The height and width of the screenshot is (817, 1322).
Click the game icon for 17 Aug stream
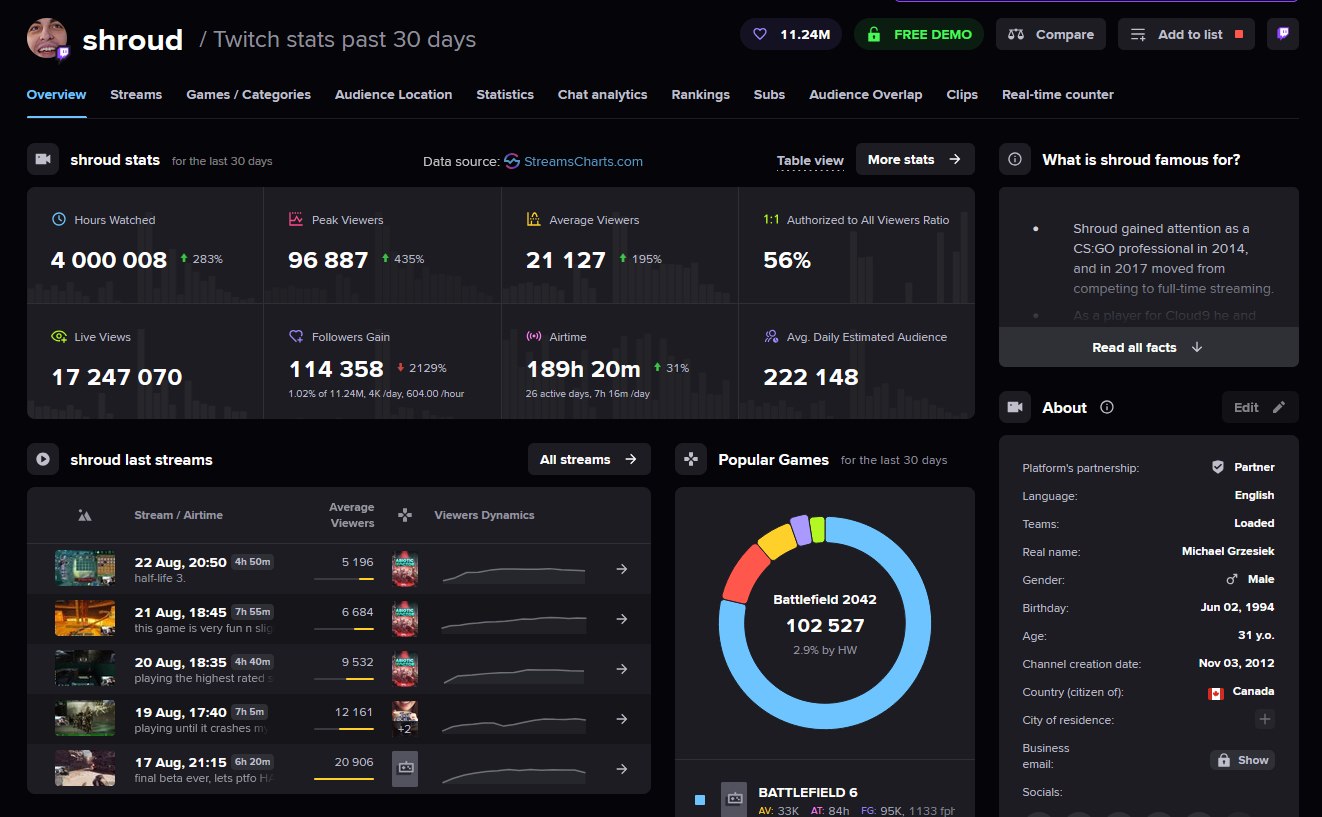(405, 768)
